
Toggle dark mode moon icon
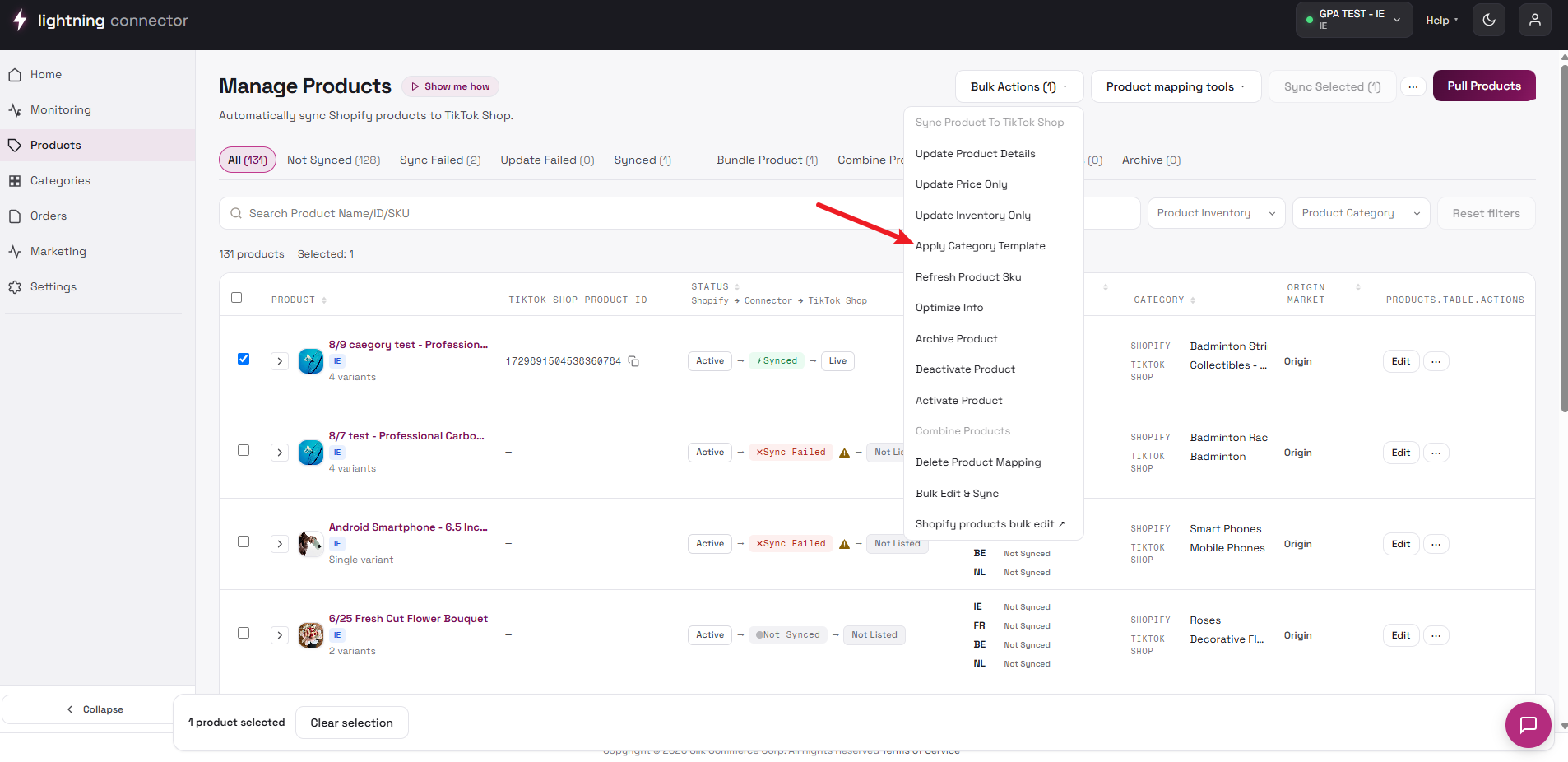[x=1489, y=20]
